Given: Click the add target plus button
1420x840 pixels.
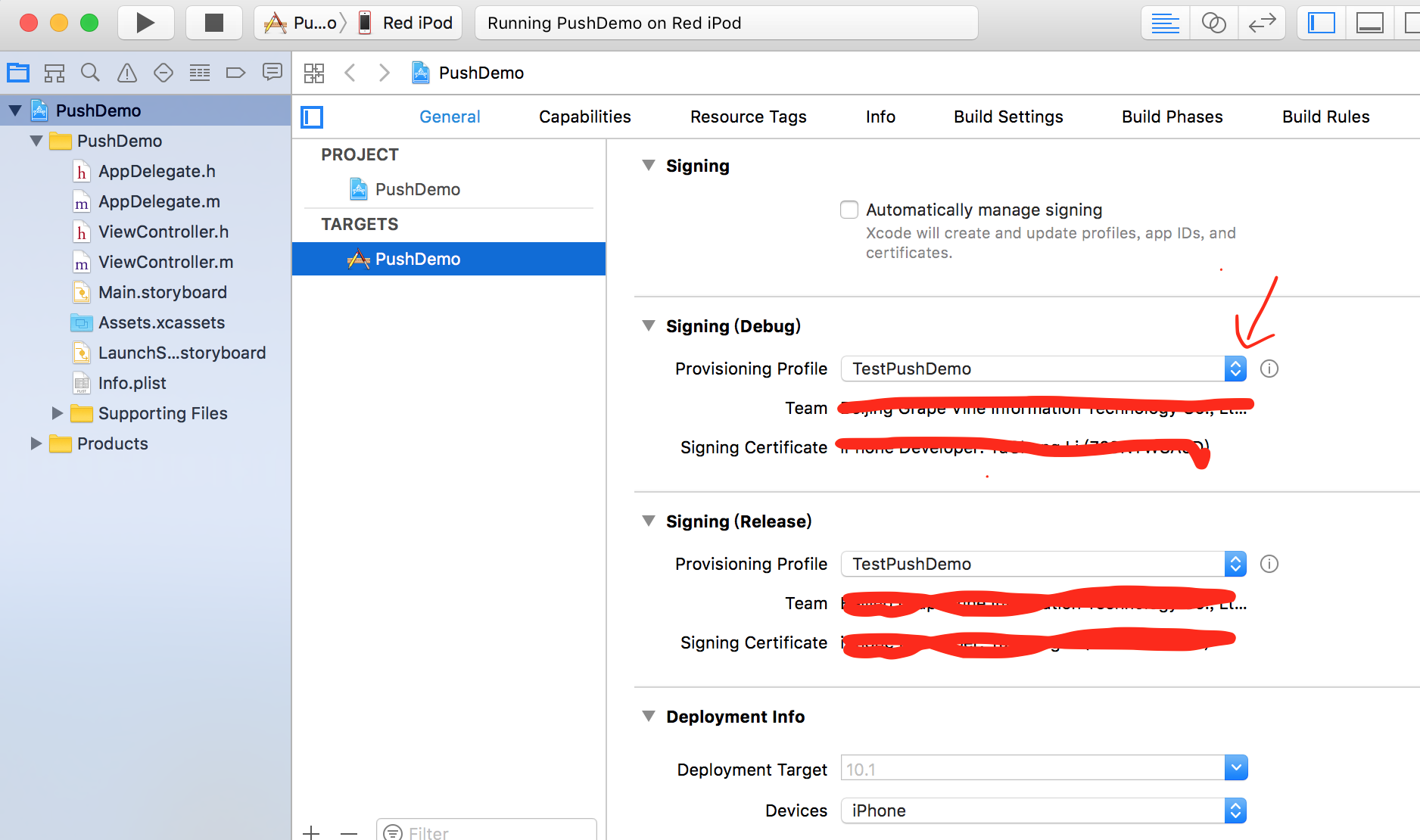Looking at the screenshot, I should point(311,832).
